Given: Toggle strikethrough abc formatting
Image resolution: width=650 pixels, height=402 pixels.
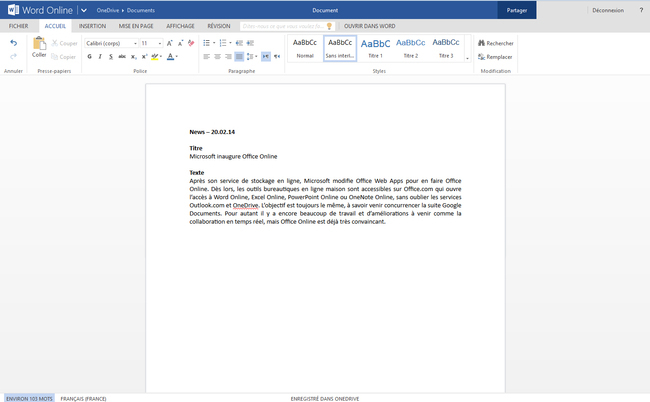Looking at the screenshot, I should [122, 57].
